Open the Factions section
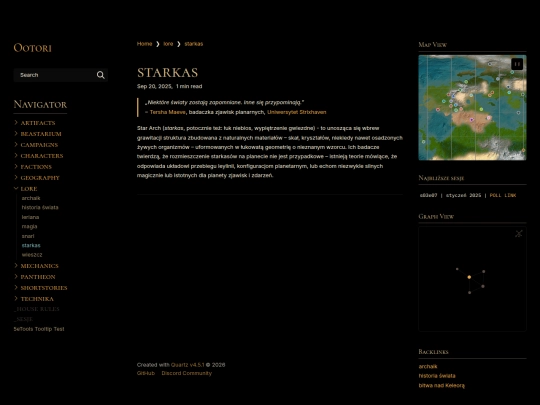This screenshot has height=405, width=540. tap(36, 167)
